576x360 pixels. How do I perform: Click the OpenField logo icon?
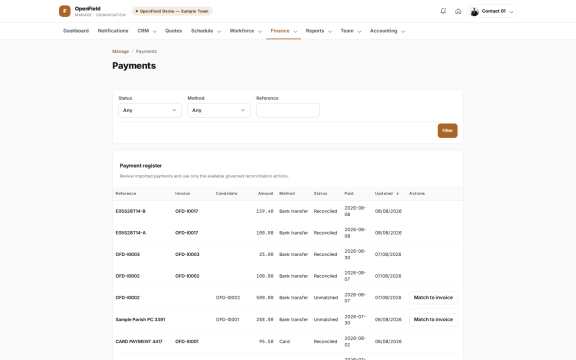point(65,11)
